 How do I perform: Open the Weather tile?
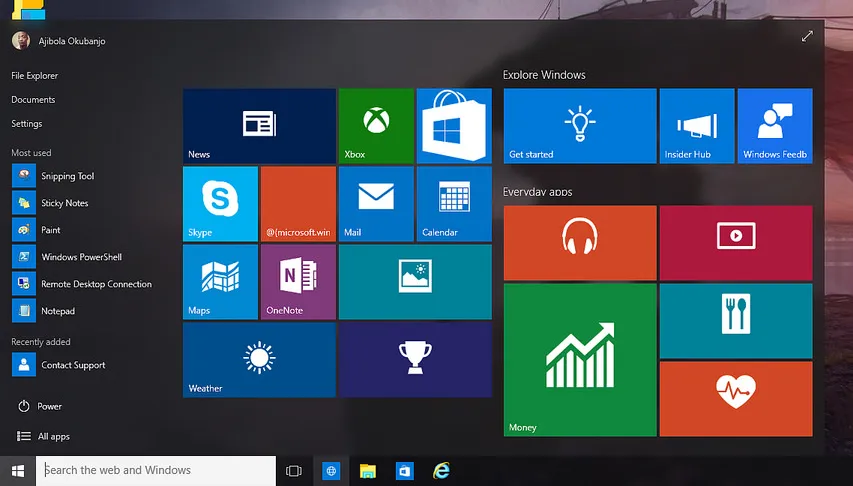(x=259, y=360)
